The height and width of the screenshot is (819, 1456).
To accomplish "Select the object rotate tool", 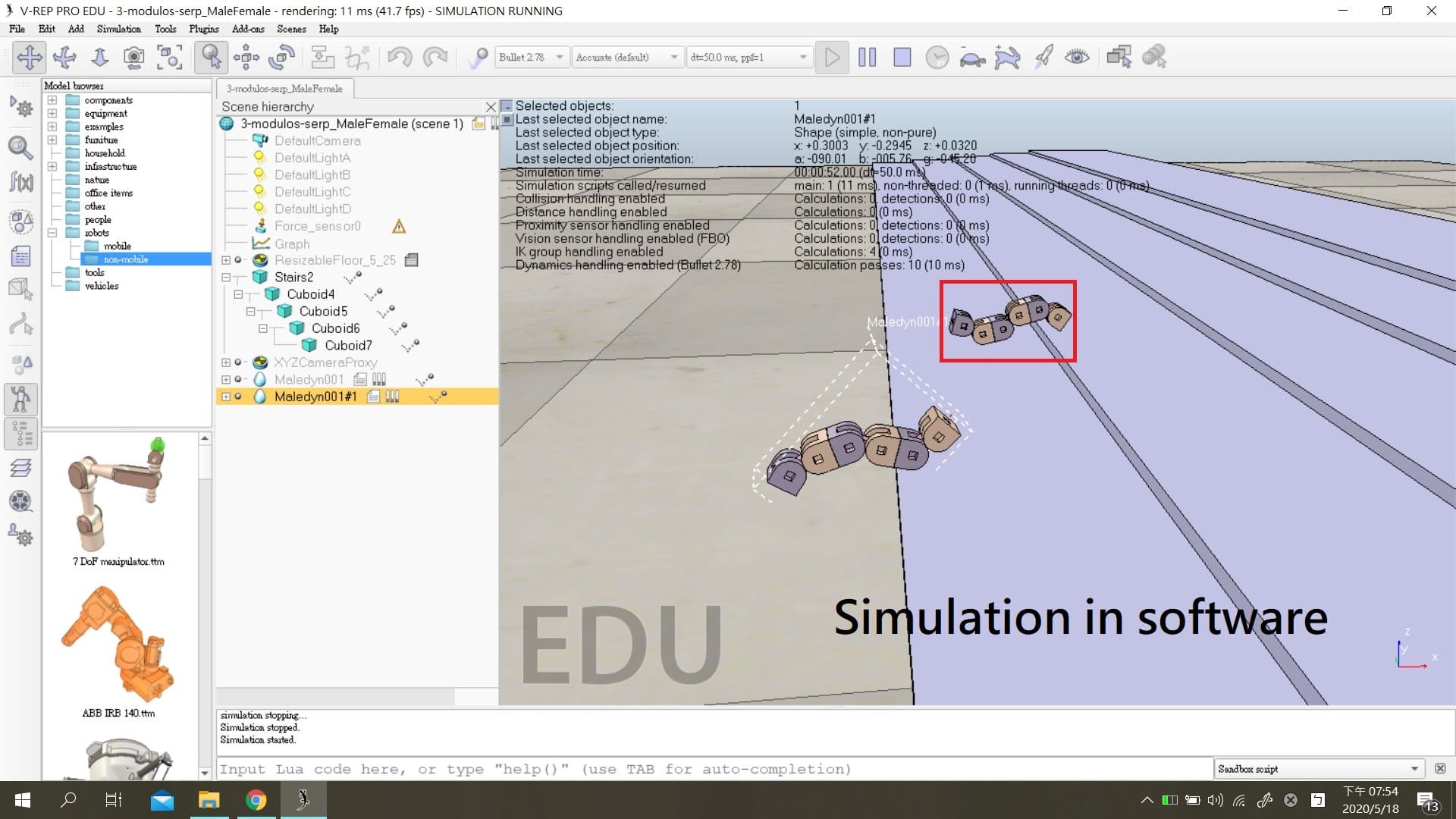I will pos(281,57).
